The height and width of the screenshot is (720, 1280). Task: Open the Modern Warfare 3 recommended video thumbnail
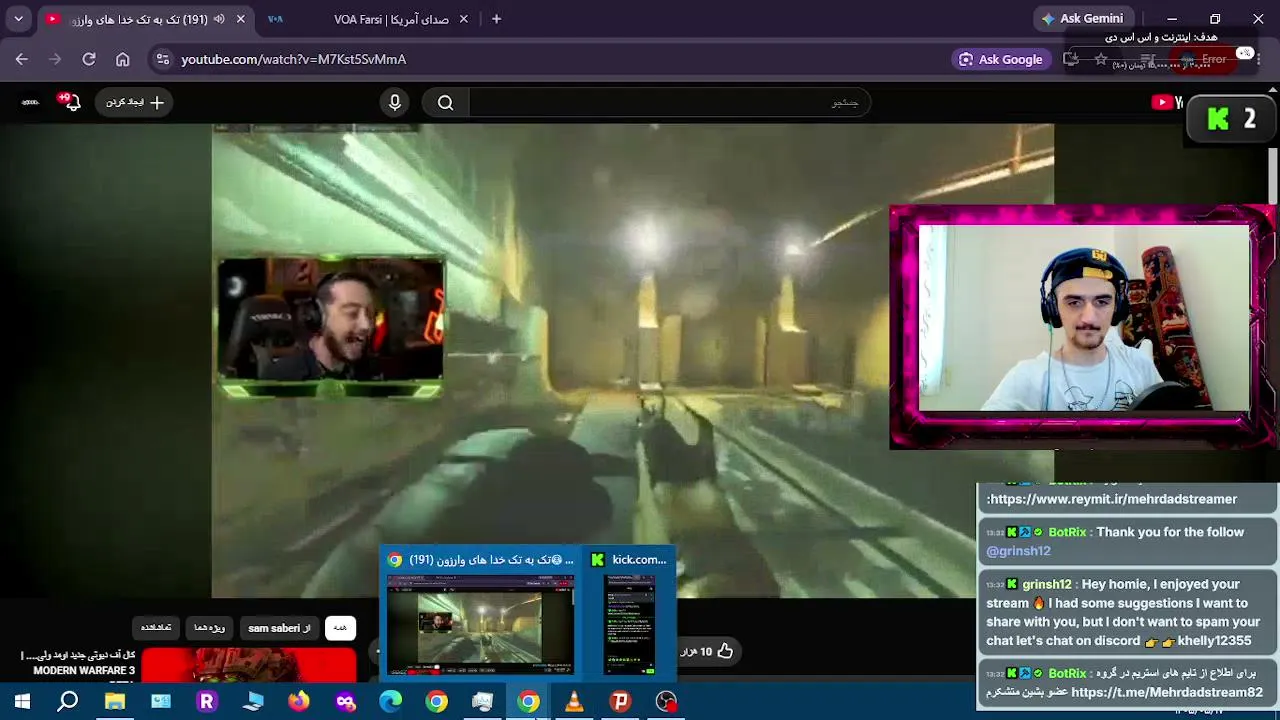click(248, 665)
